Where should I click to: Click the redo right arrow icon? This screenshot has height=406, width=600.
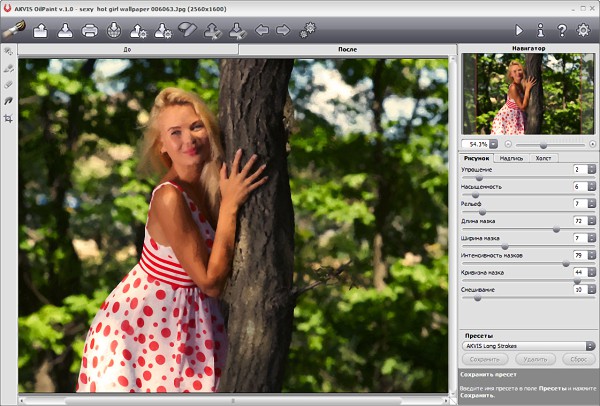tap(284, 30)
